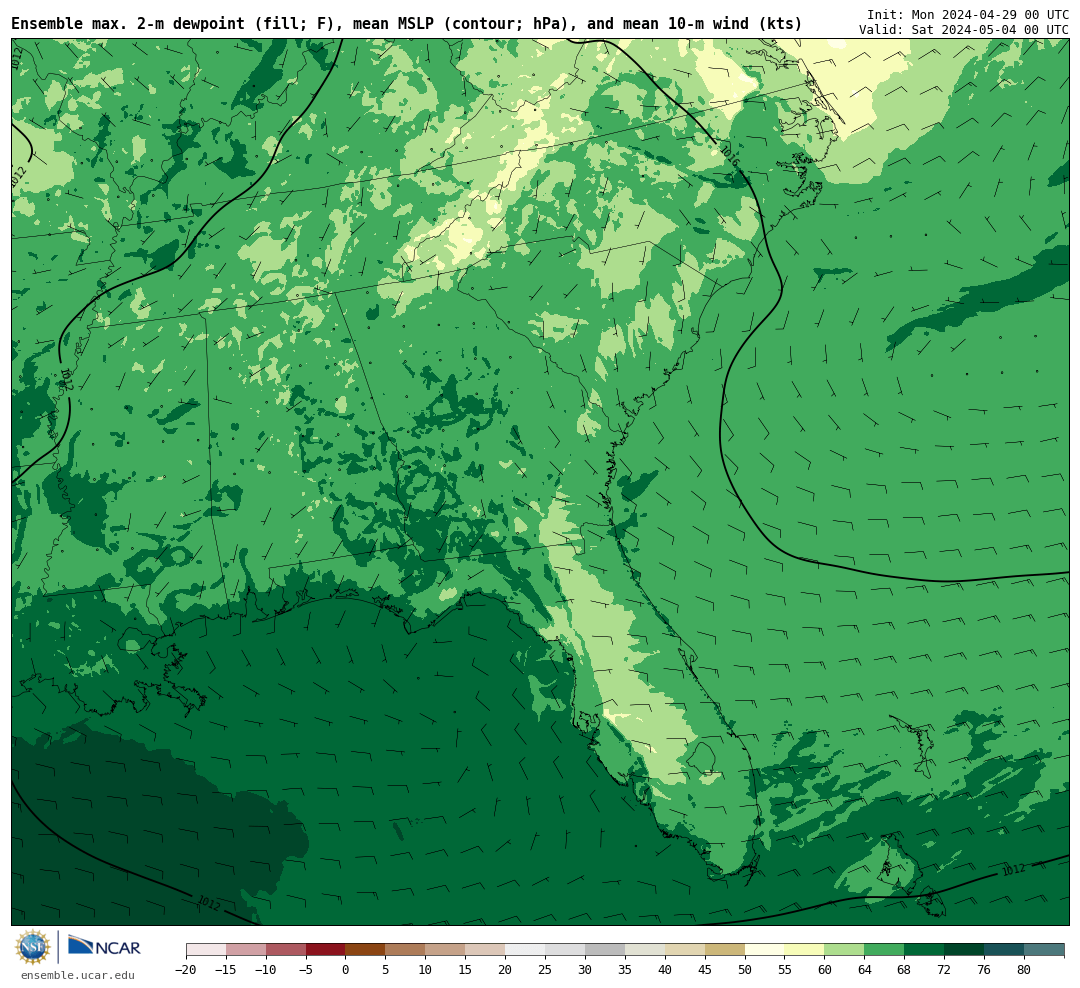Pick the colorbar swatch between -15 and -10
This screenshot has width=1080, height=988.
(x=246, y=950)
